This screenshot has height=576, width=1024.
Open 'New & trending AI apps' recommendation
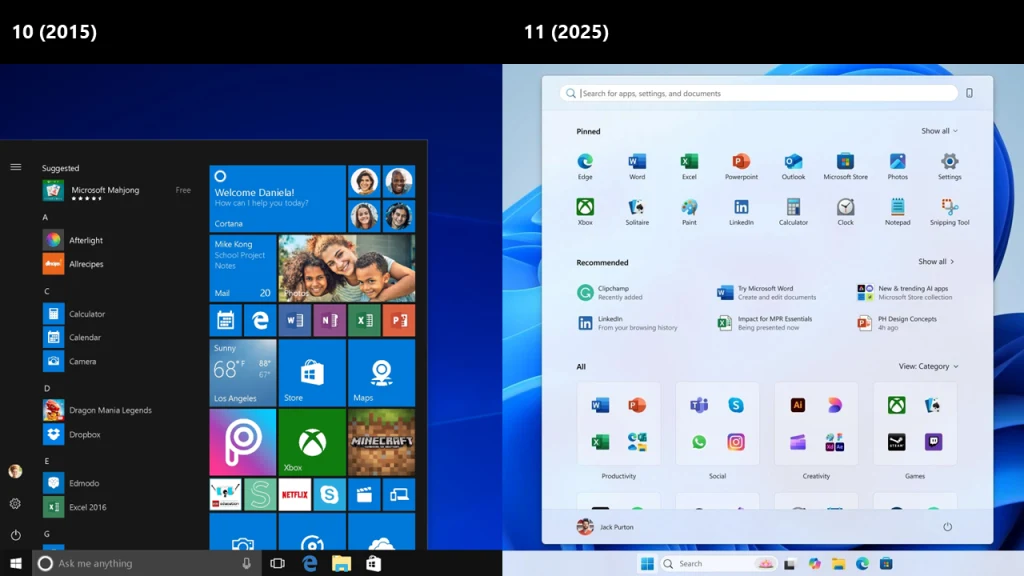pyautogui.click(x=904, y=293)
